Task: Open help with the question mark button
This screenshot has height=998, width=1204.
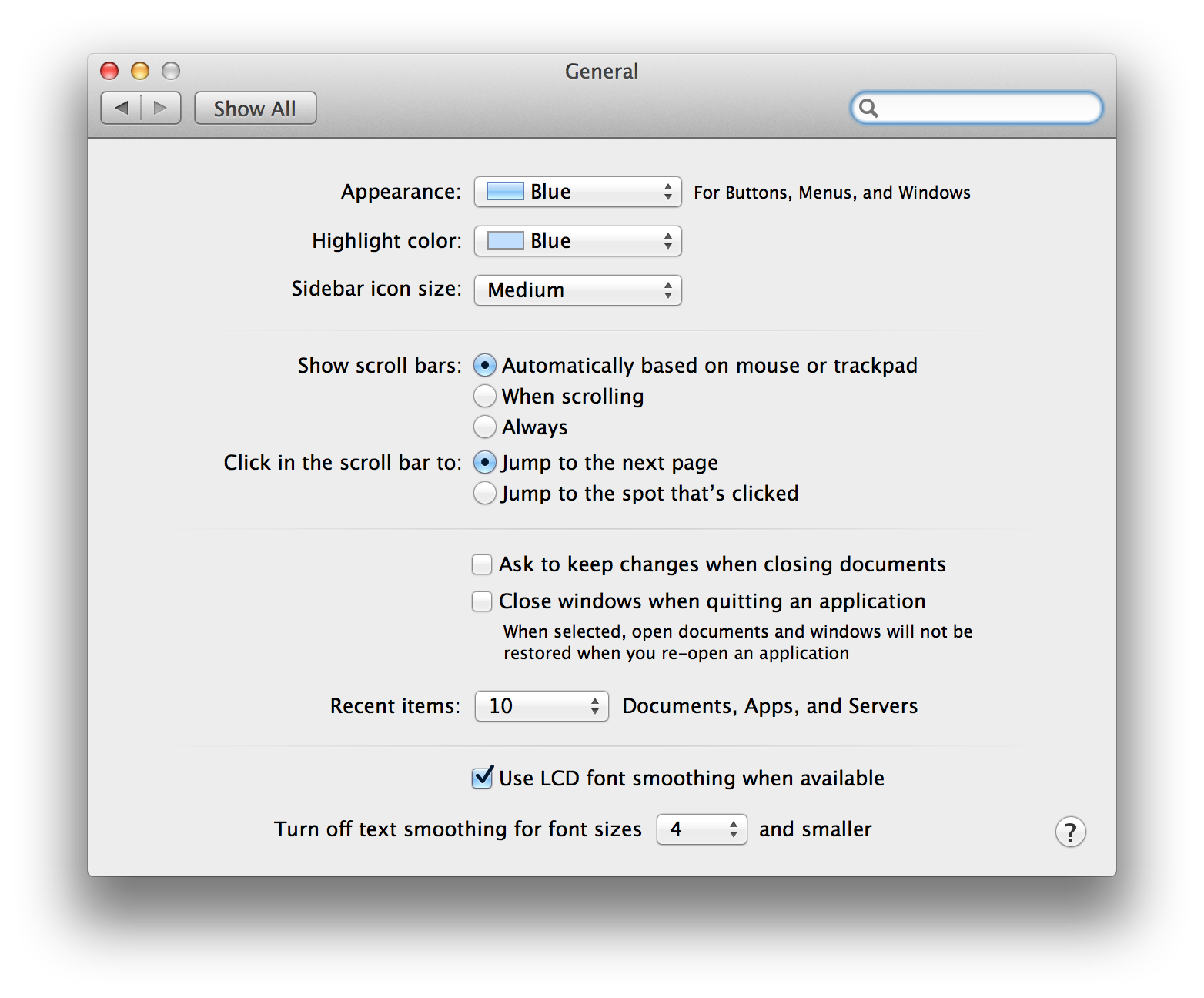Action: pyautogui.click(x=1070, y=832)
